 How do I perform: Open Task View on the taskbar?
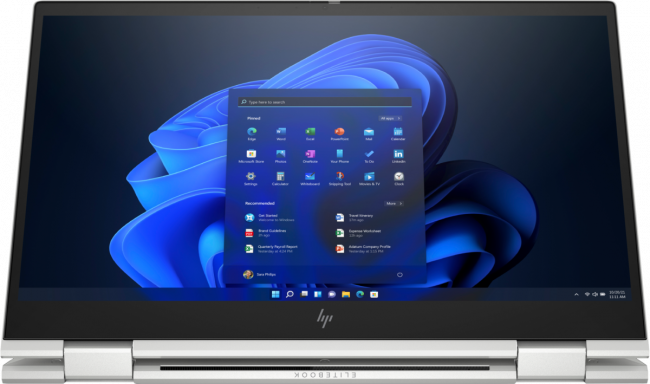(304, 294)
